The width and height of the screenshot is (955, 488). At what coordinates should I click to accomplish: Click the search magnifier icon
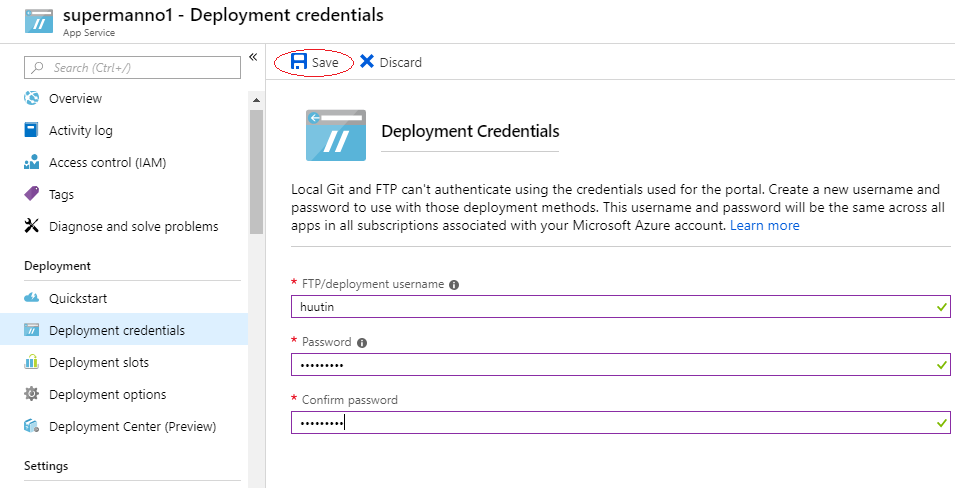pyautogui.click(x=37, y=68)
